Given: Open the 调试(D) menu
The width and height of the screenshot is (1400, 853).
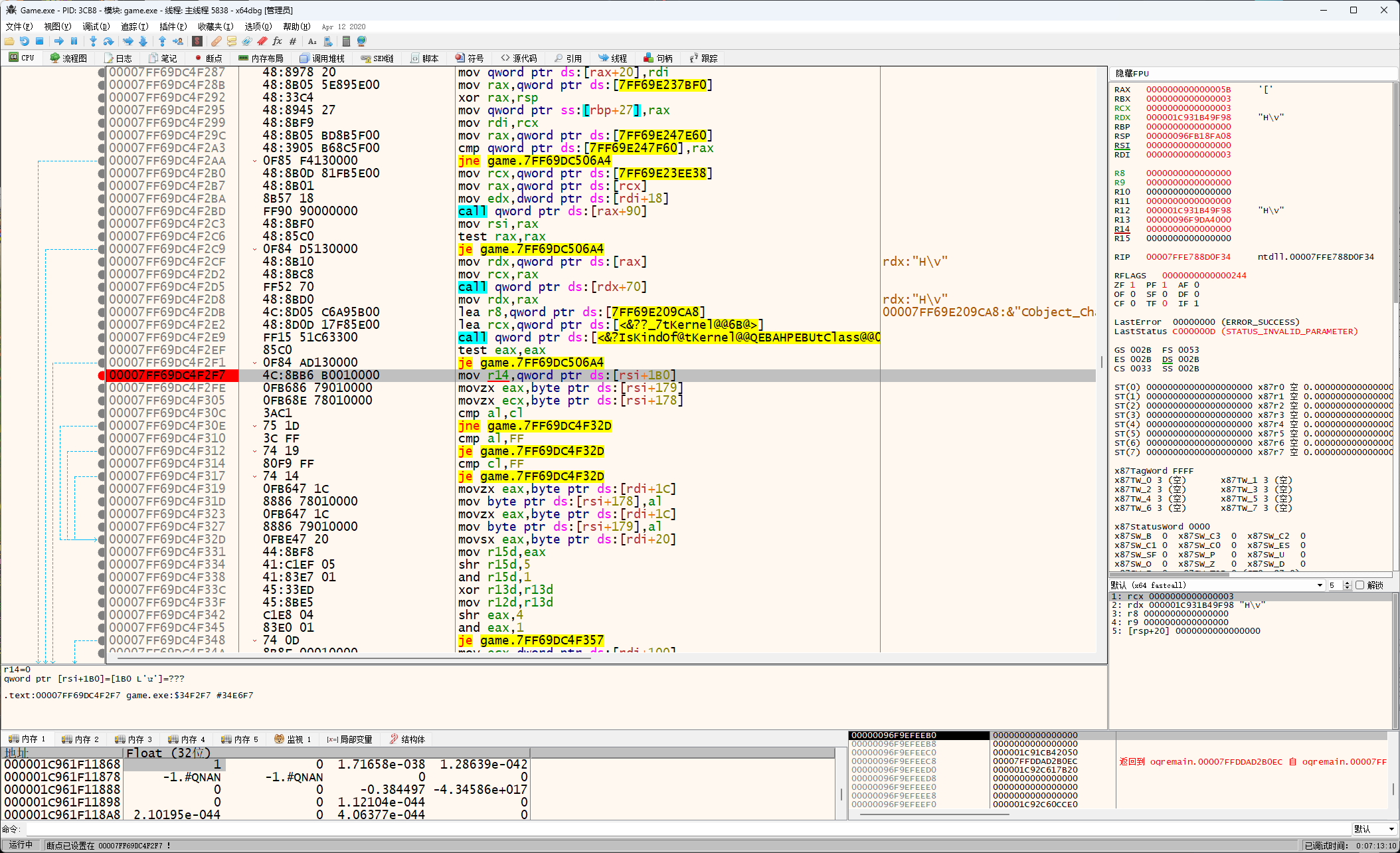Looking at the screenshot, I should click(x=96, y=27).
